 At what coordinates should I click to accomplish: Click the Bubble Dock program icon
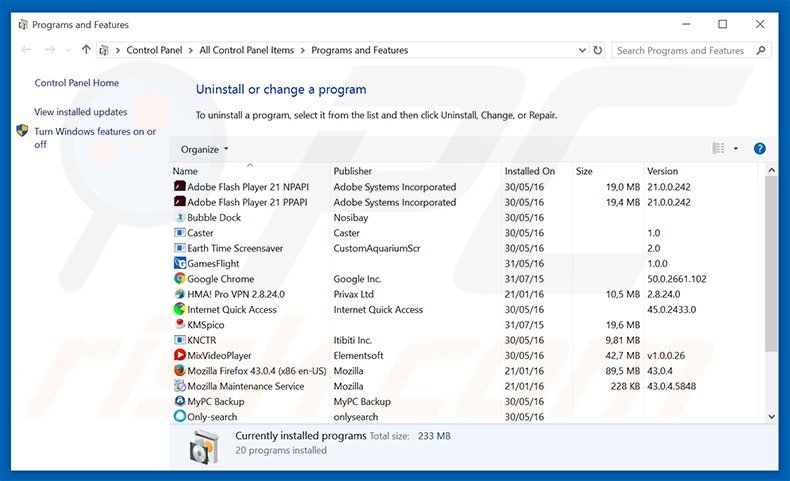[x=179, y=218]
